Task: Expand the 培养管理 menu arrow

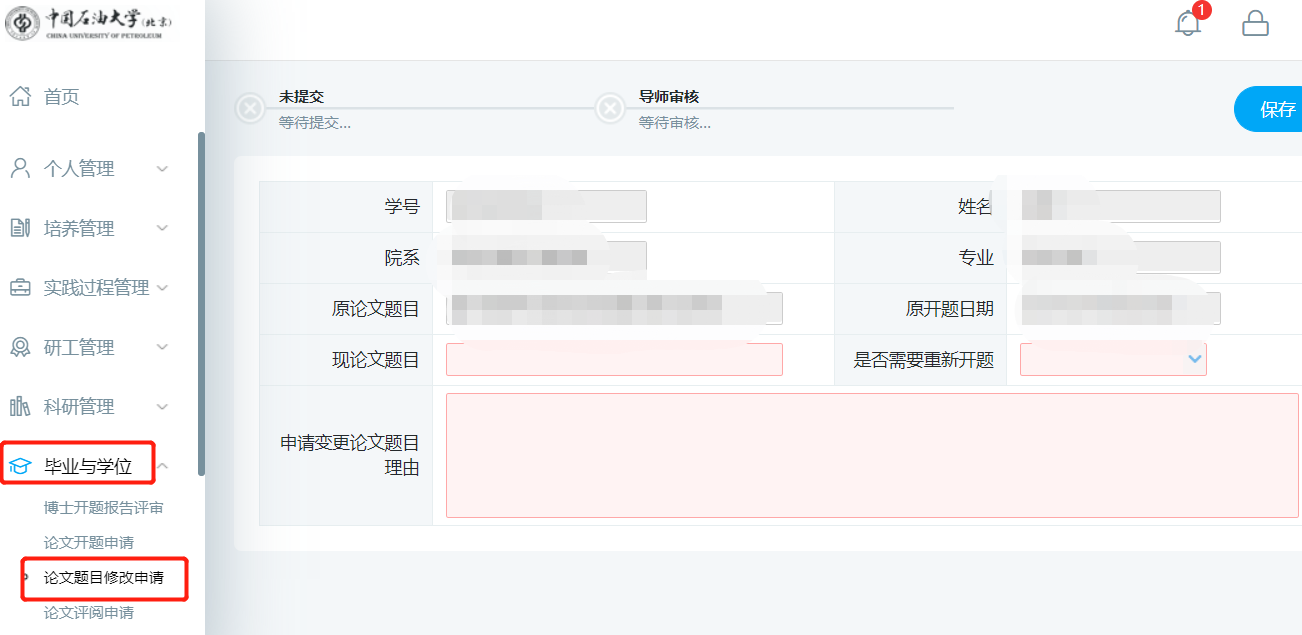Action: (162, 229)
